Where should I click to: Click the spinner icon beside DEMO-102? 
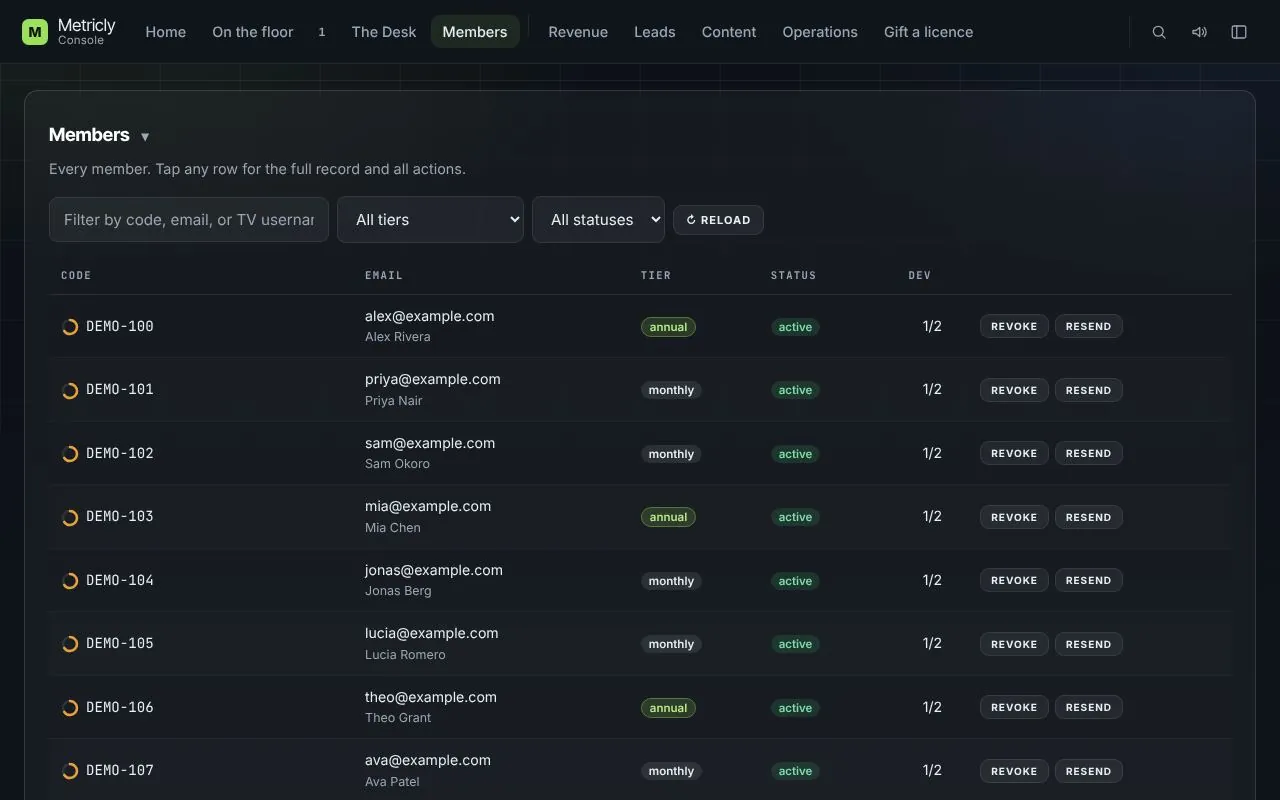tap(70, 454)
